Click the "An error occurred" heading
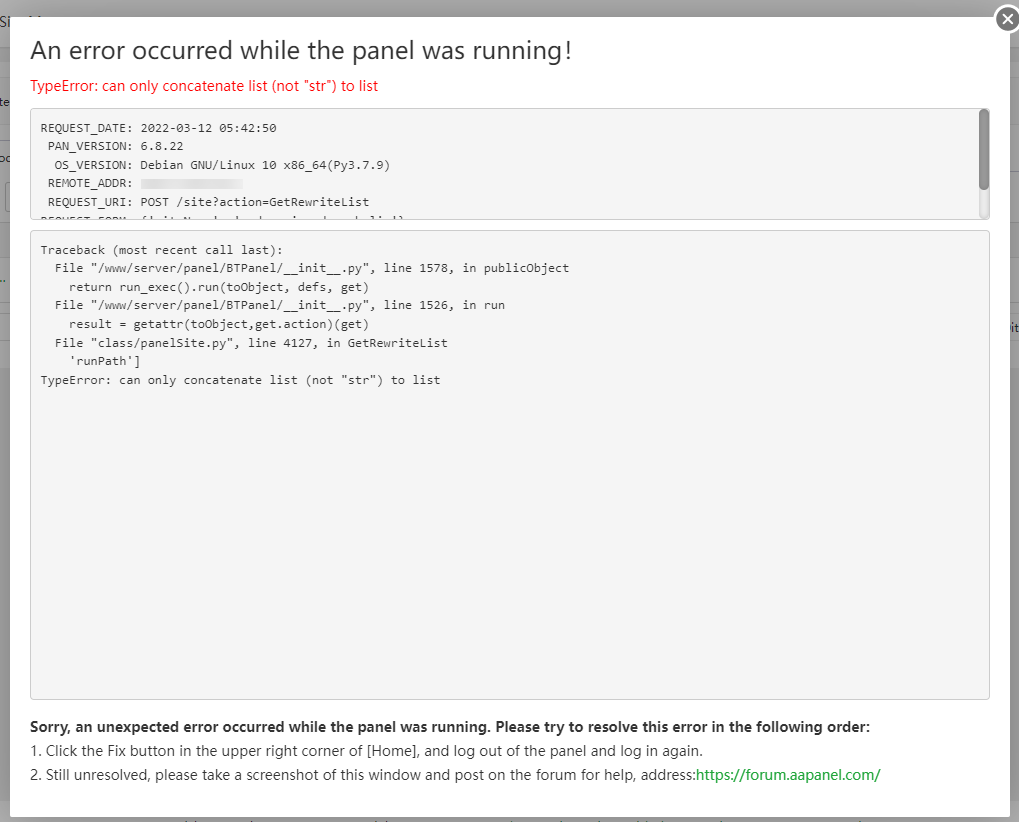The width and height of the screenshot is (1019, 822). pos(301,51)
